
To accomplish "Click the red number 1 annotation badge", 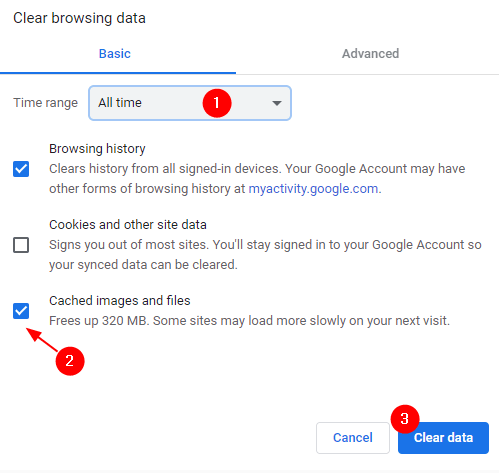I will [x=217, y=103].
